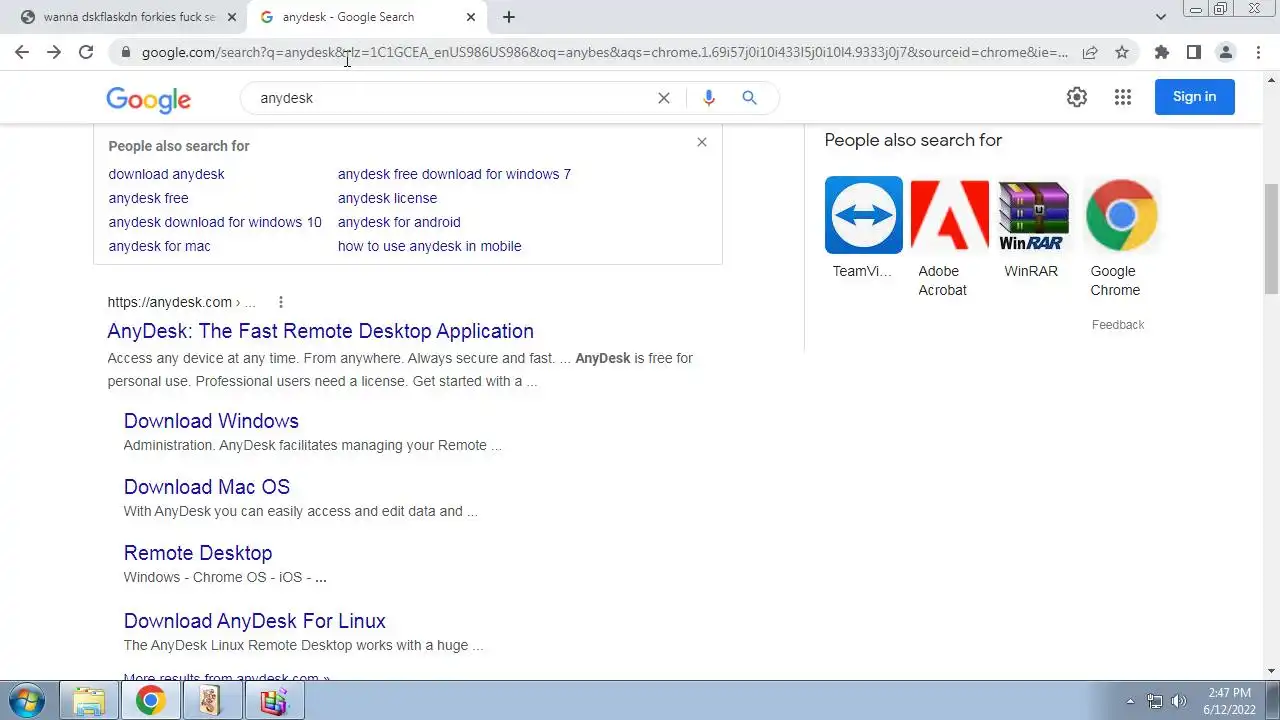Image resolution: width=1280 pixels, height=720 pixels.
Task: Open the Google apps grid
Action: [x=1123, y=97]
